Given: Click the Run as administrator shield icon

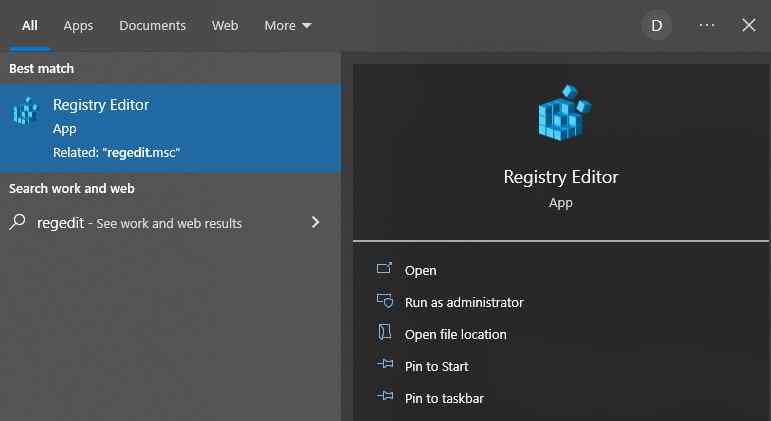Looking at the screenshot, I should 385,301.
